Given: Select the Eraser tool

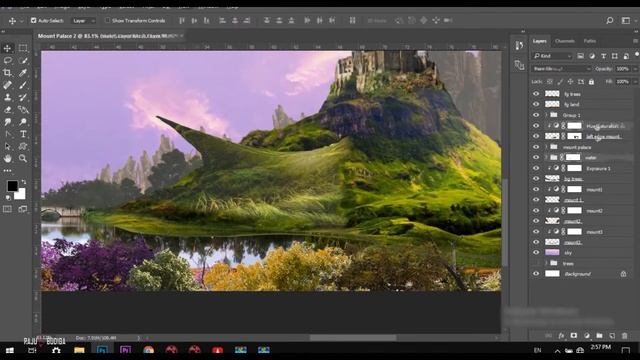Looking at the screenshot, I should (x=7, y=109).
